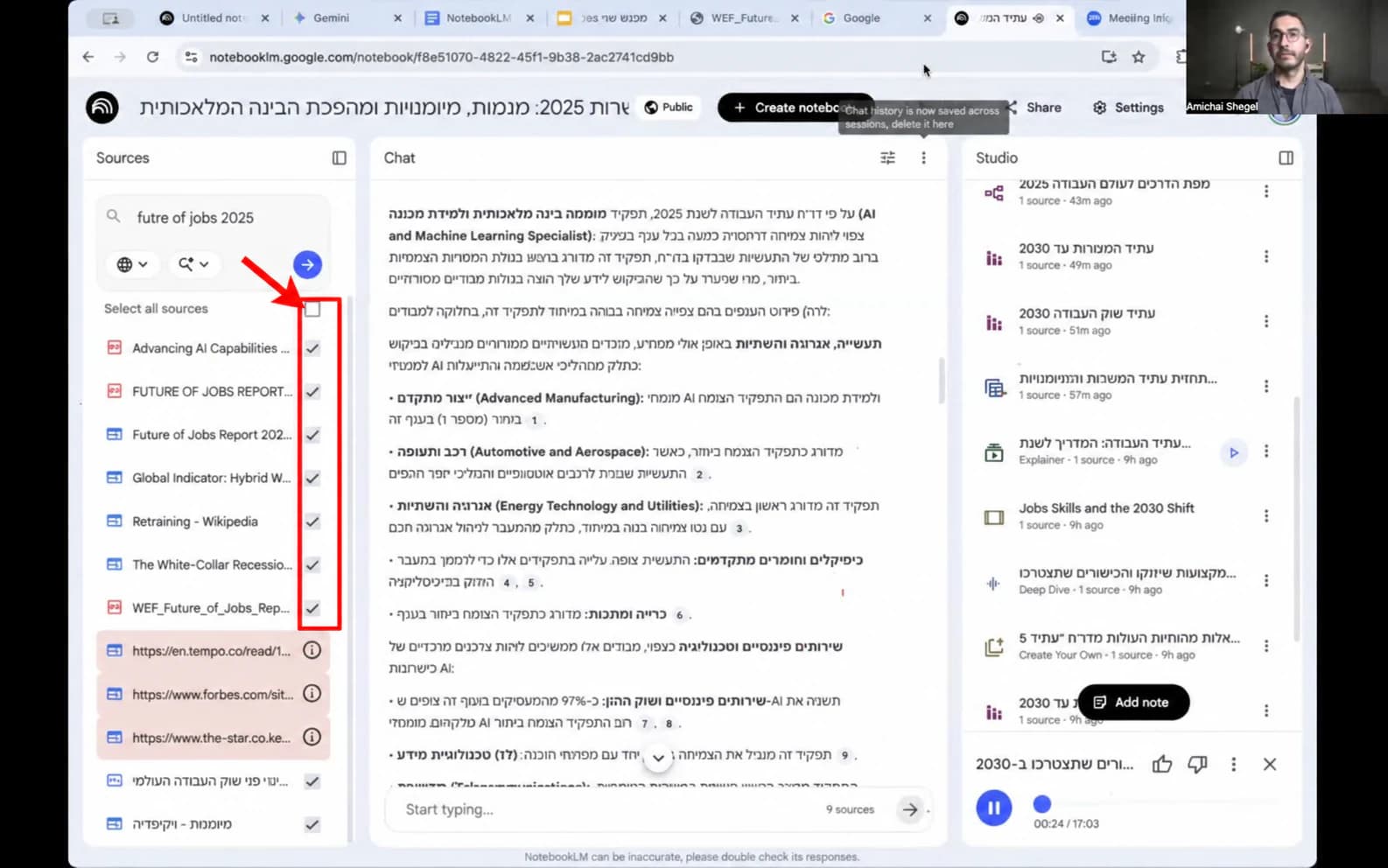This screenshot has width=1388, height=868.
Task: Open the research mode dropdown
Action: (x=193, y=264)
